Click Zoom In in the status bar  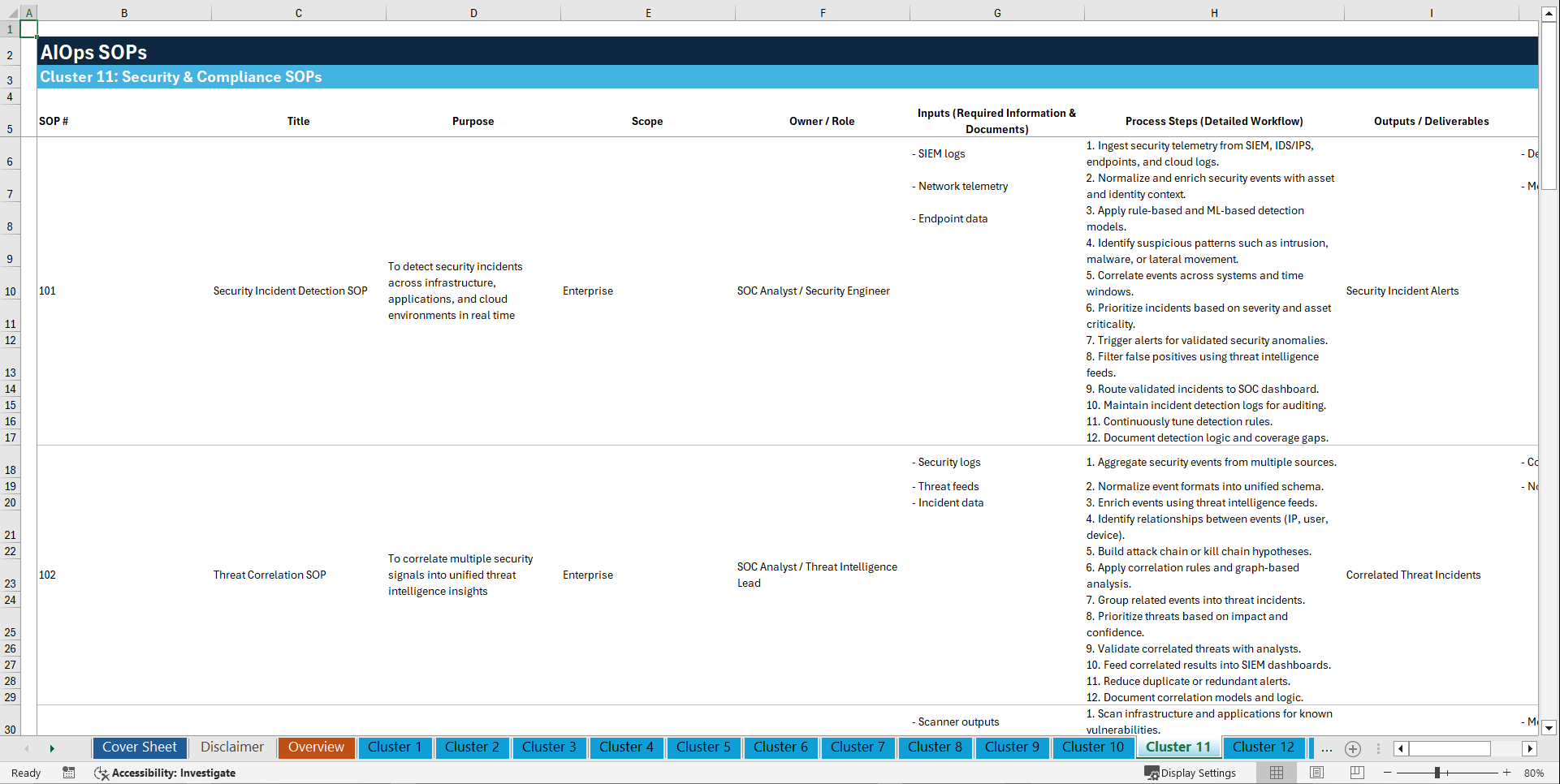point(1507,773)
